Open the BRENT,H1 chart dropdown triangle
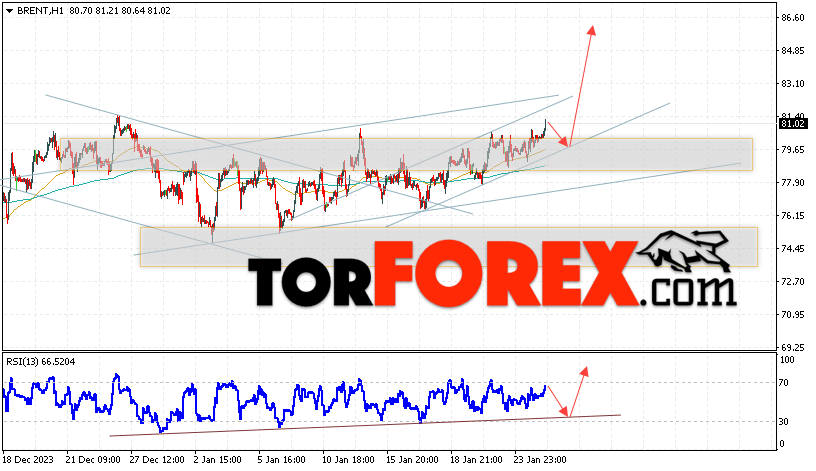816x471 pixels. (9, 11)
